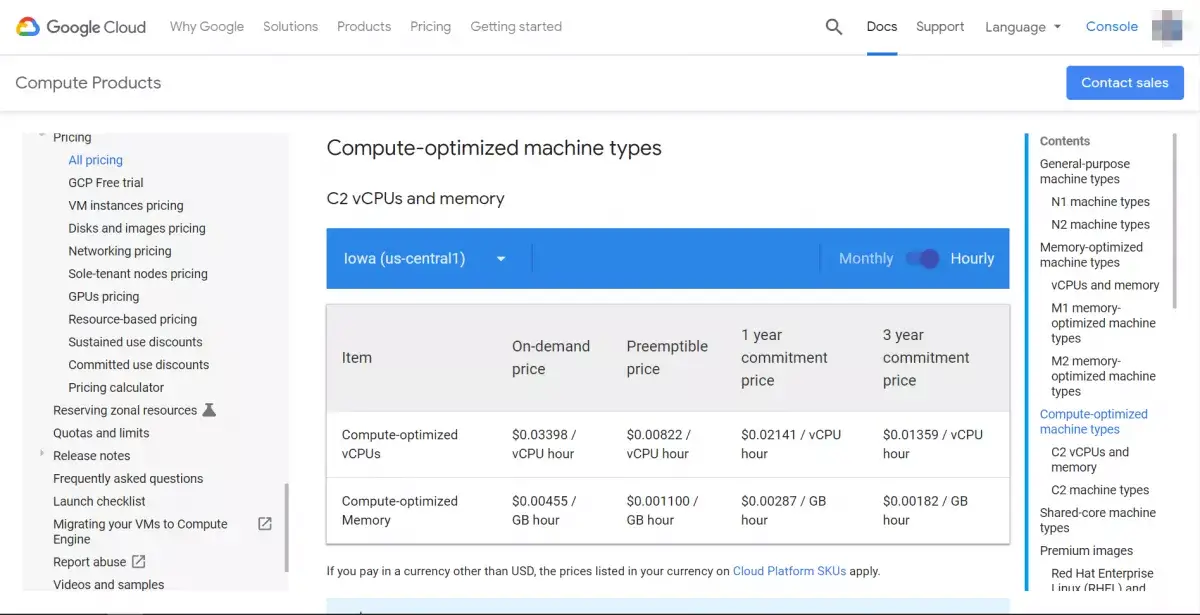Open the Why Google menu
Image resolution: width=1200 pixels, height=615 pixels.
(x=207, y=27)
